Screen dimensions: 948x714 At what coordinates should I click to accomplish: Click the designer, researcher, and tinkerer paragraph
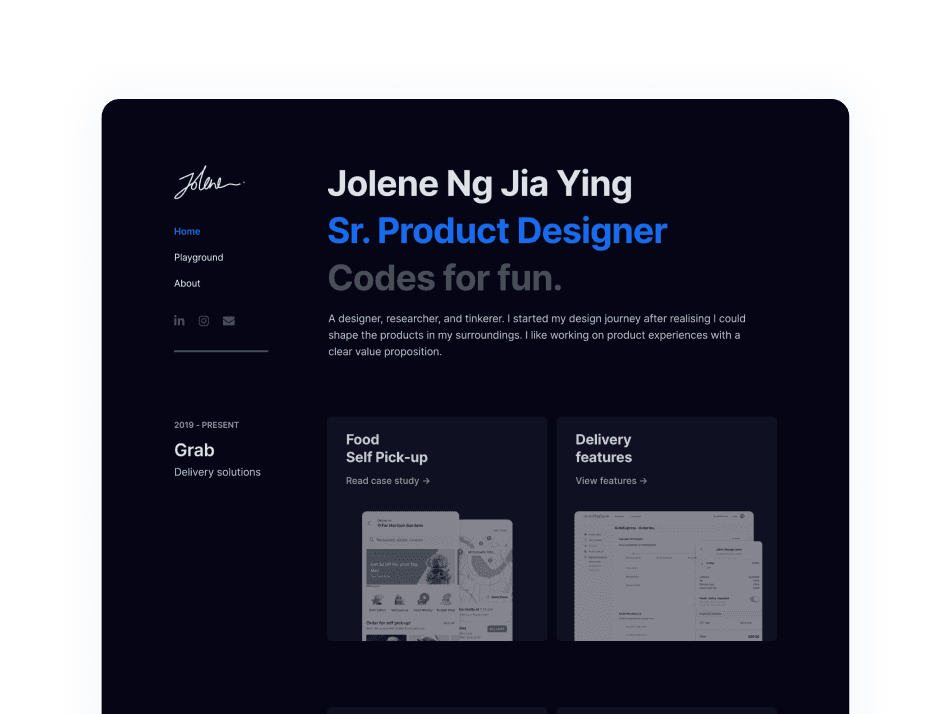coord(537,335)
